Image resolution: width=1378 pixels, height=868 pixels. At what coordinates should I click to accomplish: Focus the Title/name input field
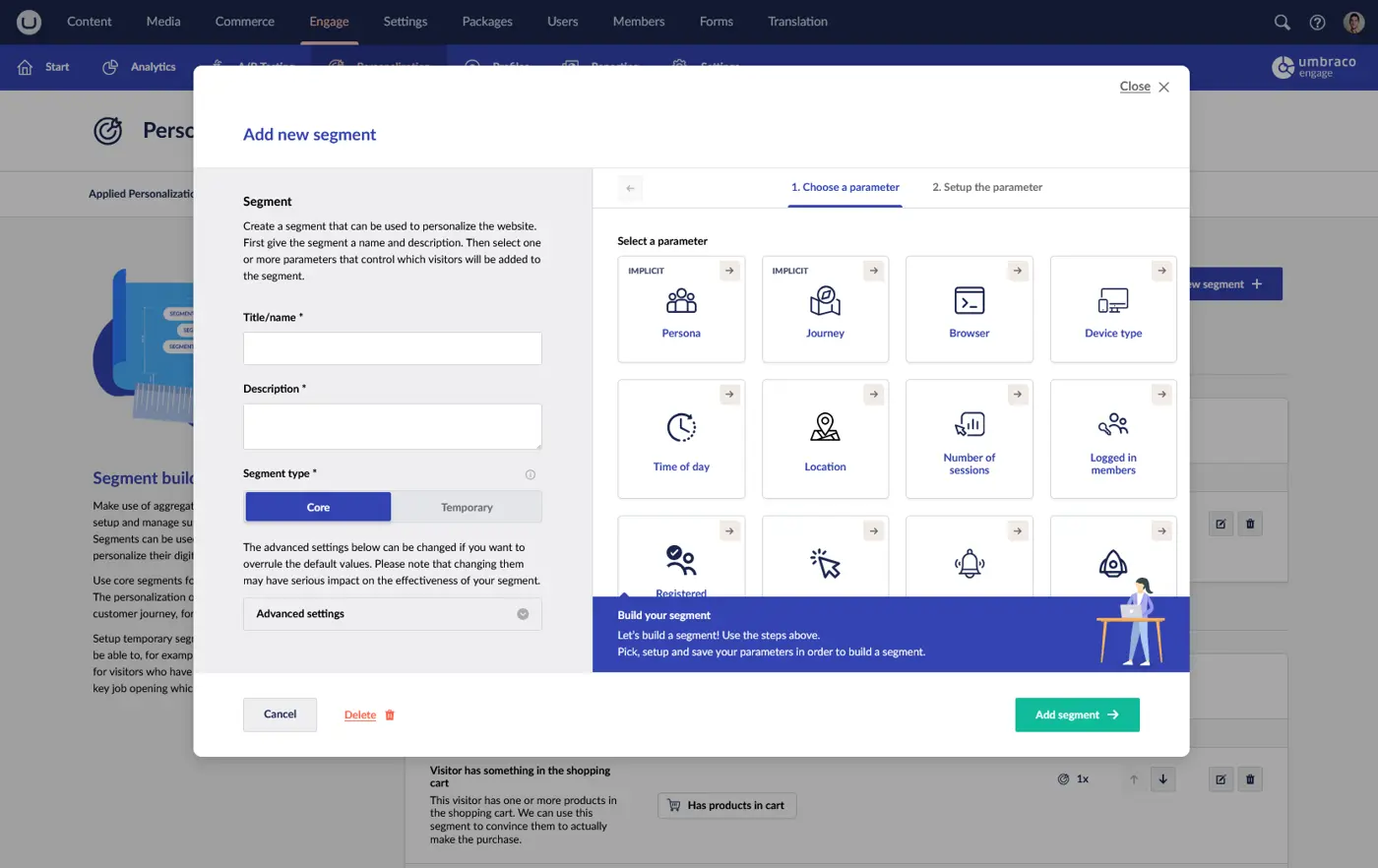tap(392, 348)
